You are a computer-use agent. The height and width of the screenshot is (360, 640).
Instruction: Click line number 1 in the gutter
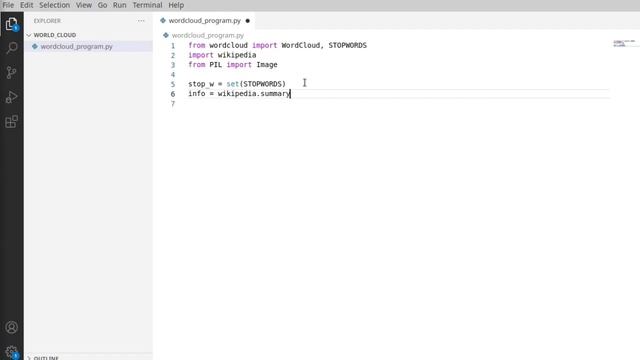pos(173,46)
